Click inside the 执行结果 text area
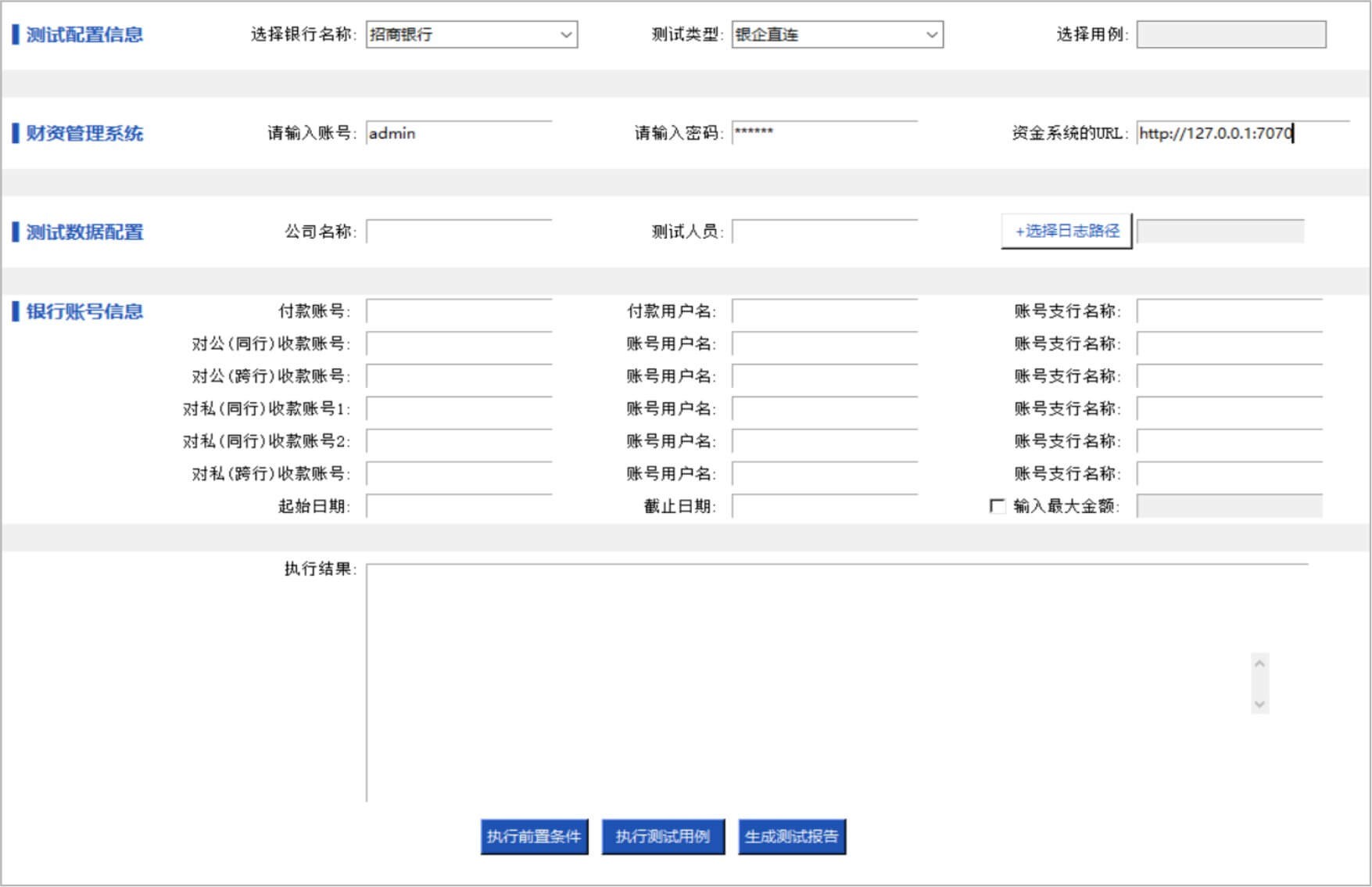Image resolution: width=1372 pixels, height=887 pixels. pos(805,681)
